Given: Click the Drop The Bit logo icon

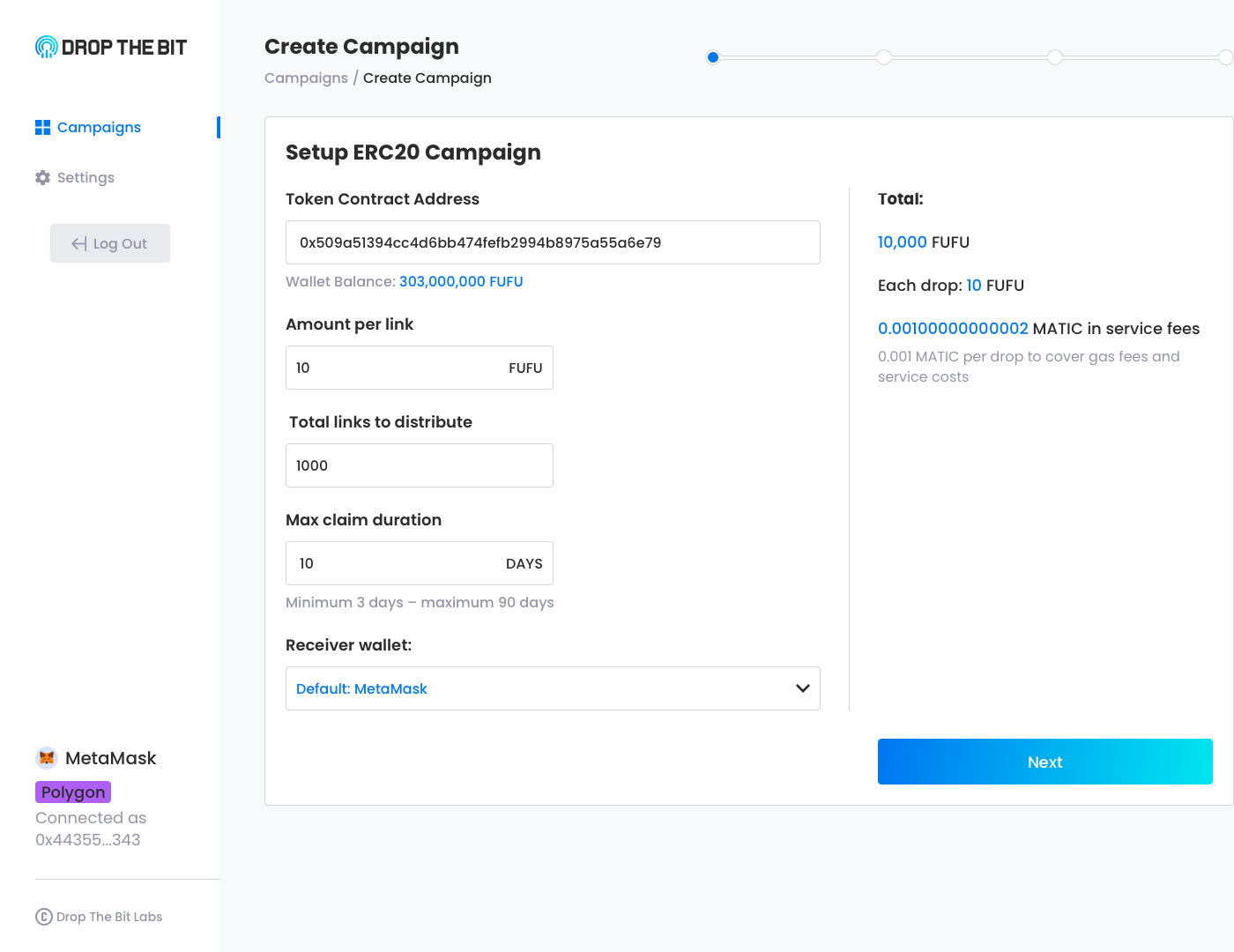Looking at the screenshot, I should [x=46, y=48].
